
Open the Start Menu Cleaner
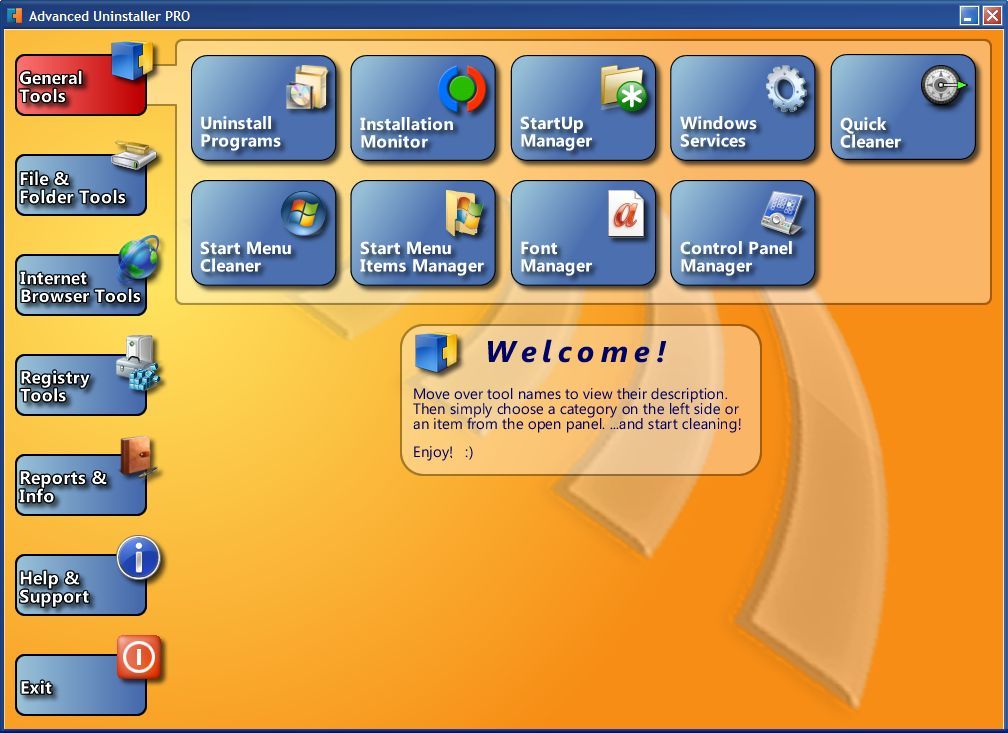point(263,233)
